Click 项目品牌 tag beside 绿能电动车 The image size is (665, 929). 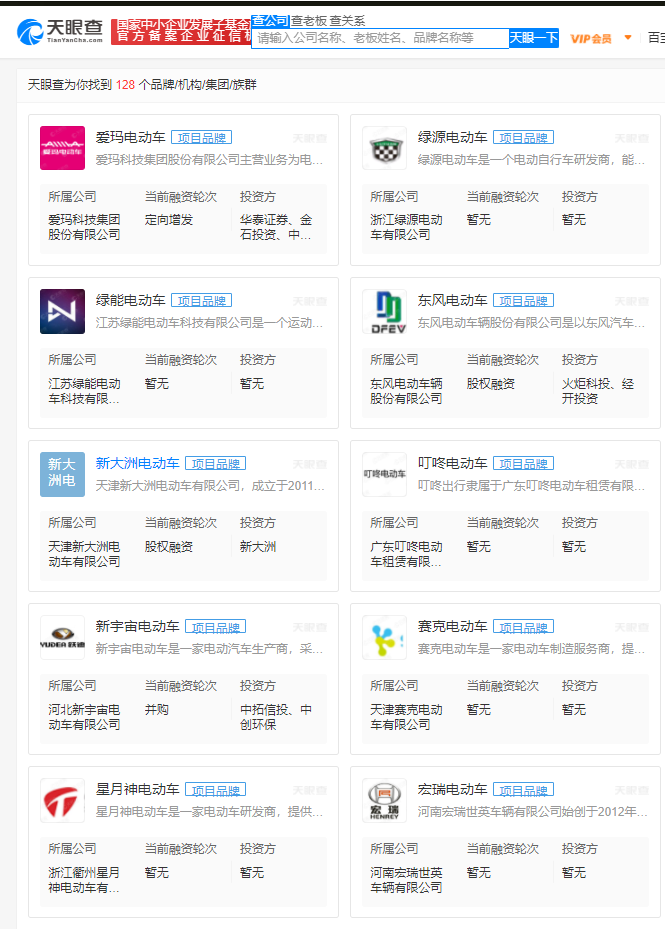202,300
